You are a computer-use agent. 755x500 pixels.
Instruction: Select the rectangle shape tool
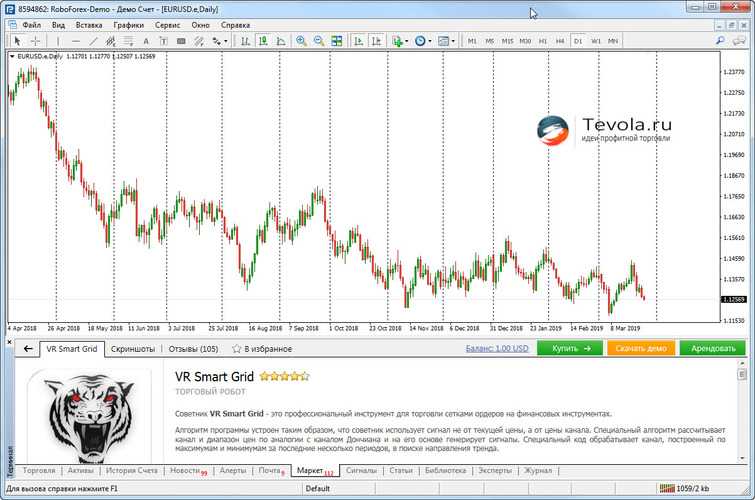point(181,41)
